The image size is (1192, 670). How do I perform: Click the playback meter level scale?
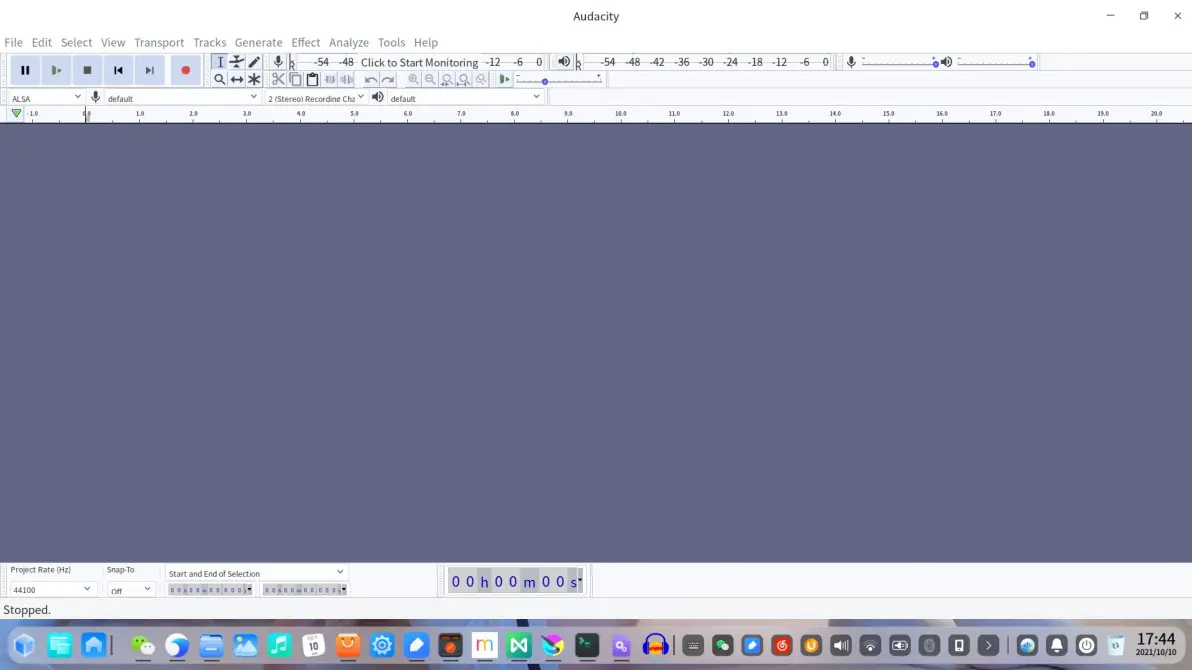tap(705, 62)
